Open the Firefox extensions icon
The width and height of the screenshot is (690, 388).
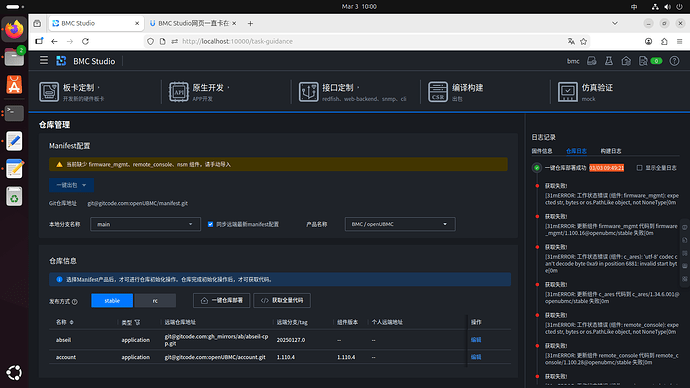tap(664, 41)
